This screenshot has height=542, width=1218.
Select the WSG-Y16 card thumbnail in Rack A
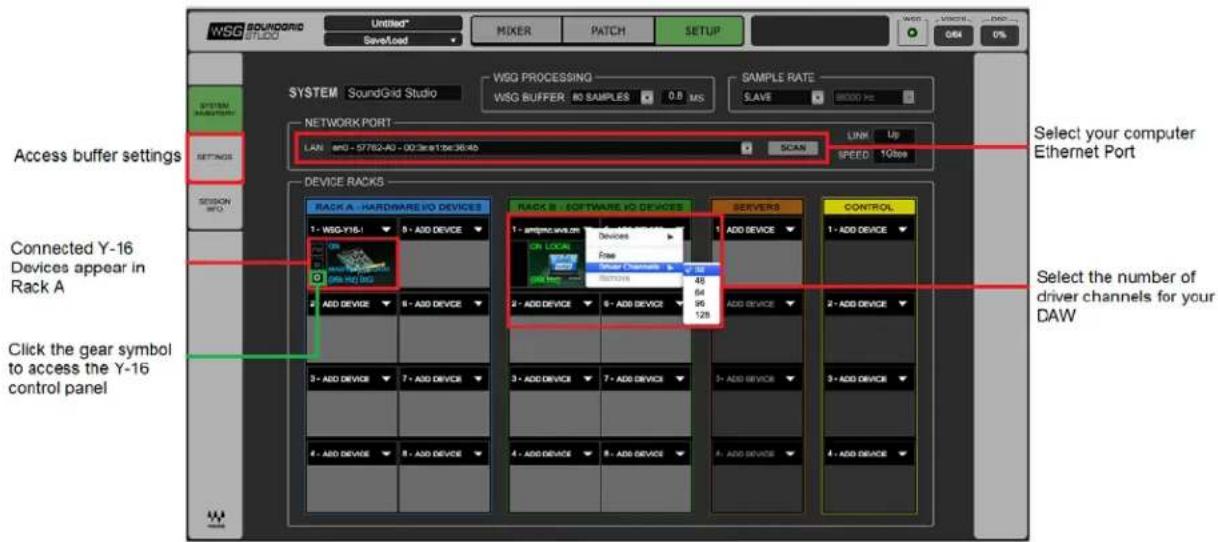pyautogui.click(x=357, y=264)
